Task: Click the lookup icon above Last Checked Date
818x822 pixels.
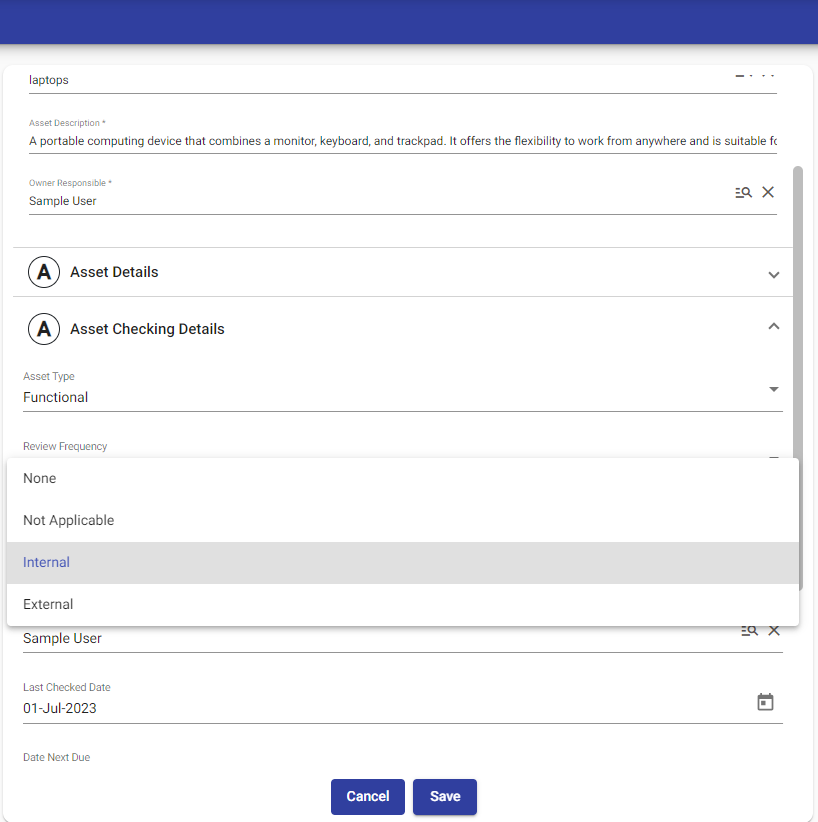Action: tap(748, 631)
